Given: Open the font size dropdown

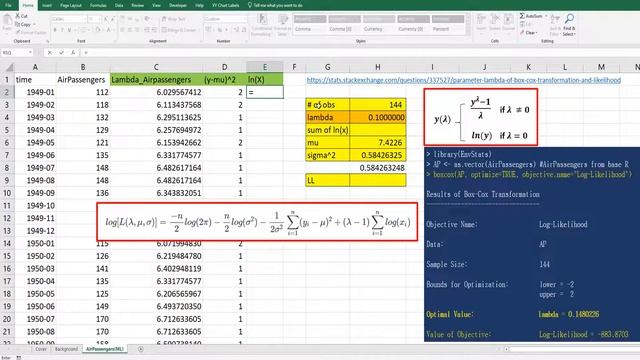Looking at the screenshot, I should pyautogui.click(x=99, y=19).
